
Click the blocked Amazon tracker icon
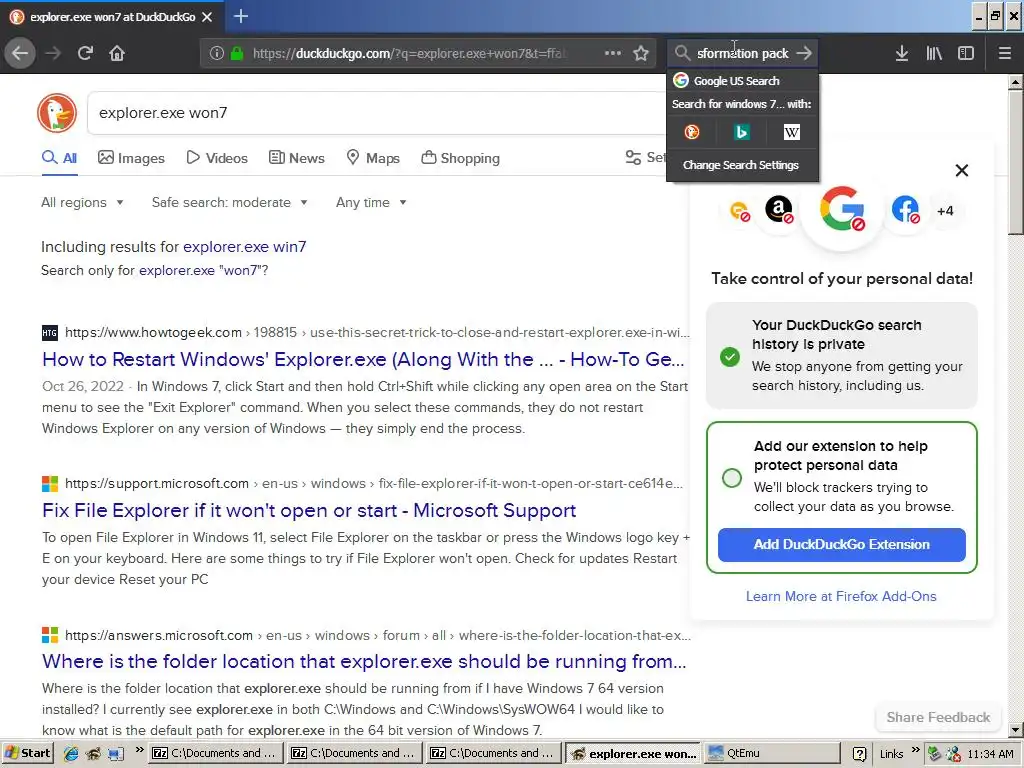tap(778, 210)
